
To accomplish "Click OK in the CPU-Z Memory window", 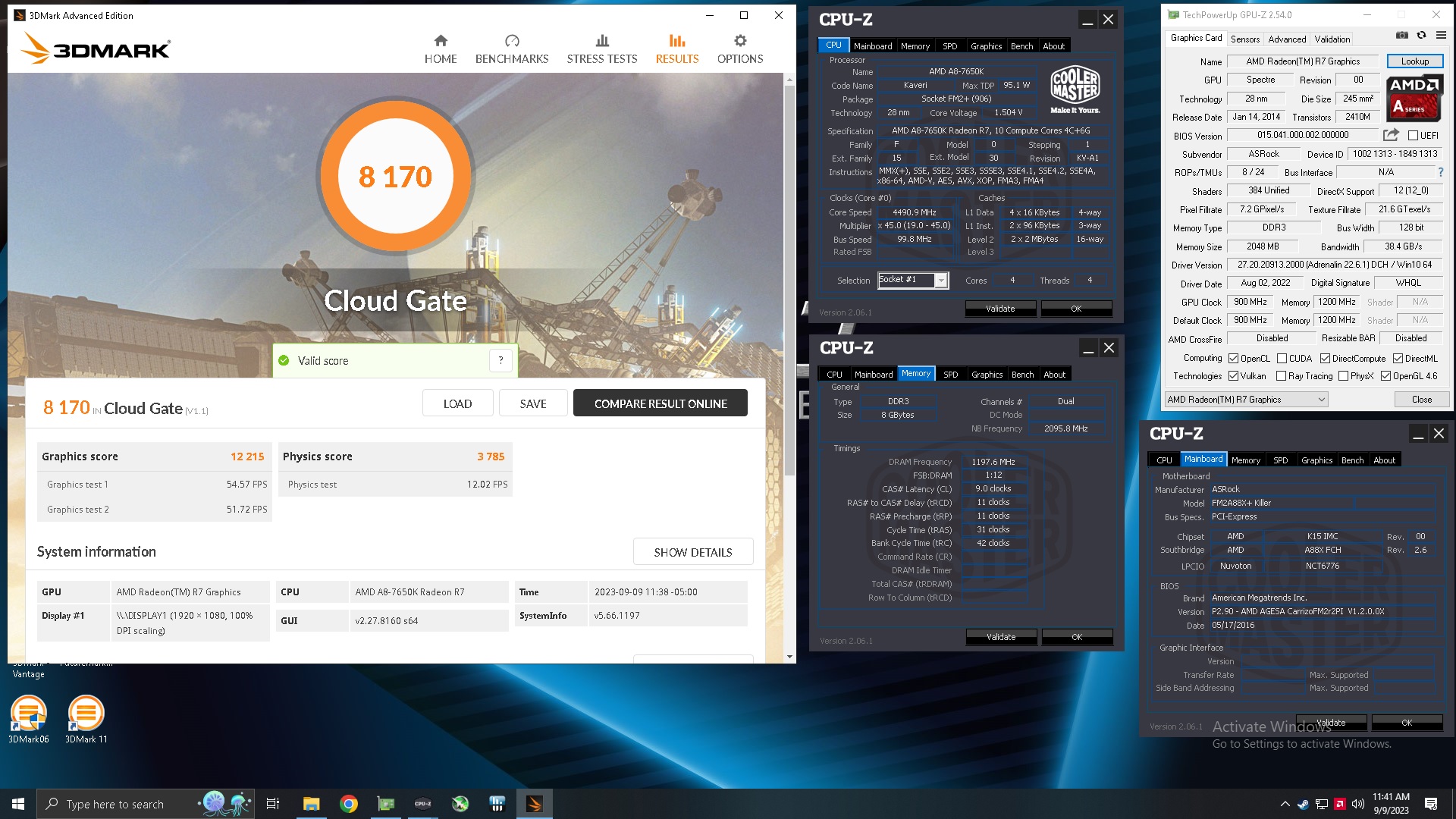I will tap(1077, 637).
